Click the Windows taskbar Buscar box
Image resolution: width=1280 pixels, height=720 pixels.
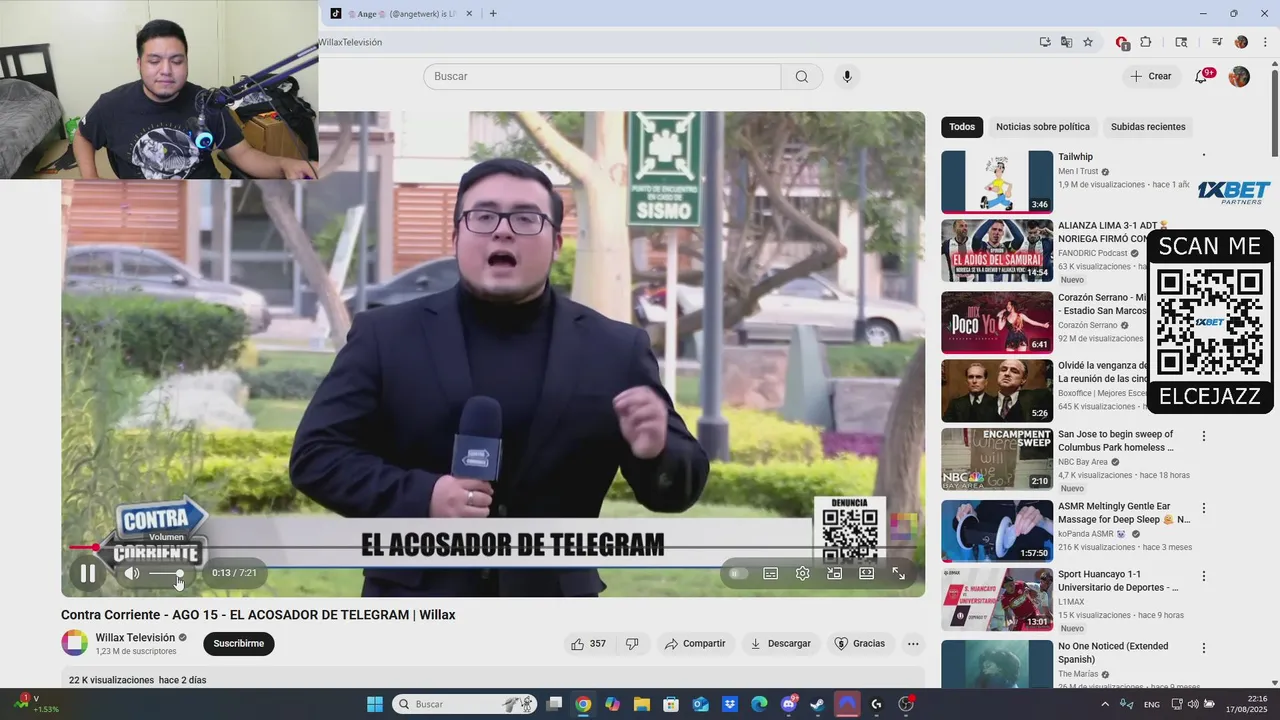[x=464, y=704]
